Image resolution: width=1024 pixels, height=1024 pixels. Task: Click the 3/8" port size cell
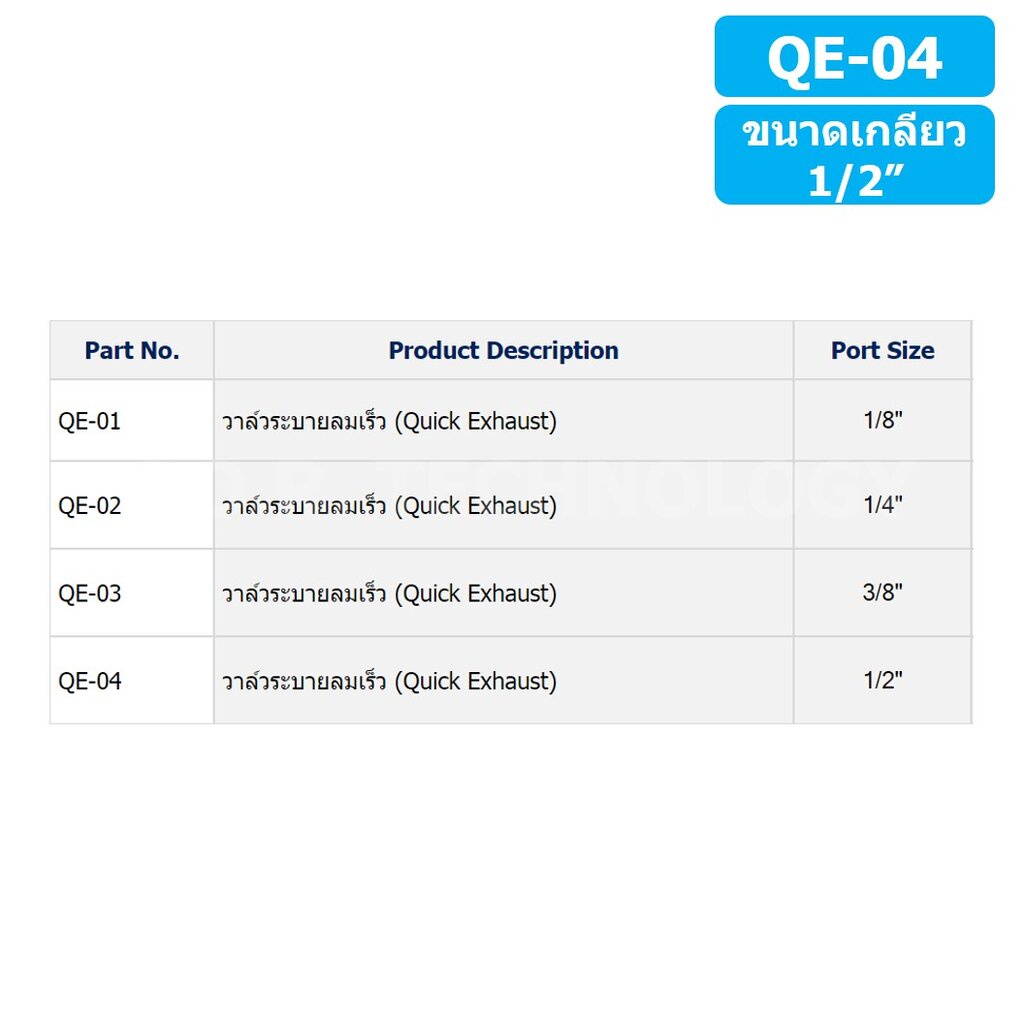(882, 593)
